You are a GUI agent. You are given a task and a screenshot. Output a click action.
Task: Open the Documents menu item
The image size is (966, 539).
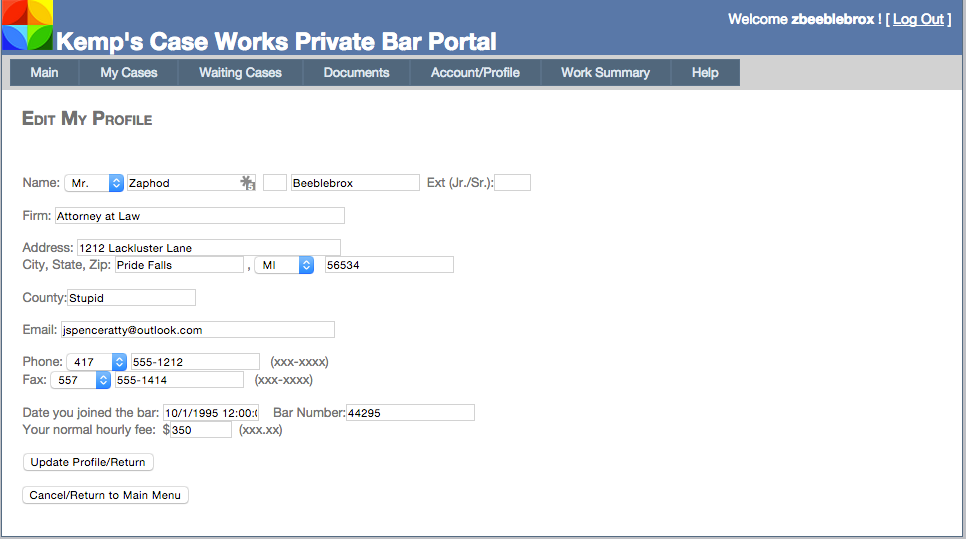click(x=356, y=73)
